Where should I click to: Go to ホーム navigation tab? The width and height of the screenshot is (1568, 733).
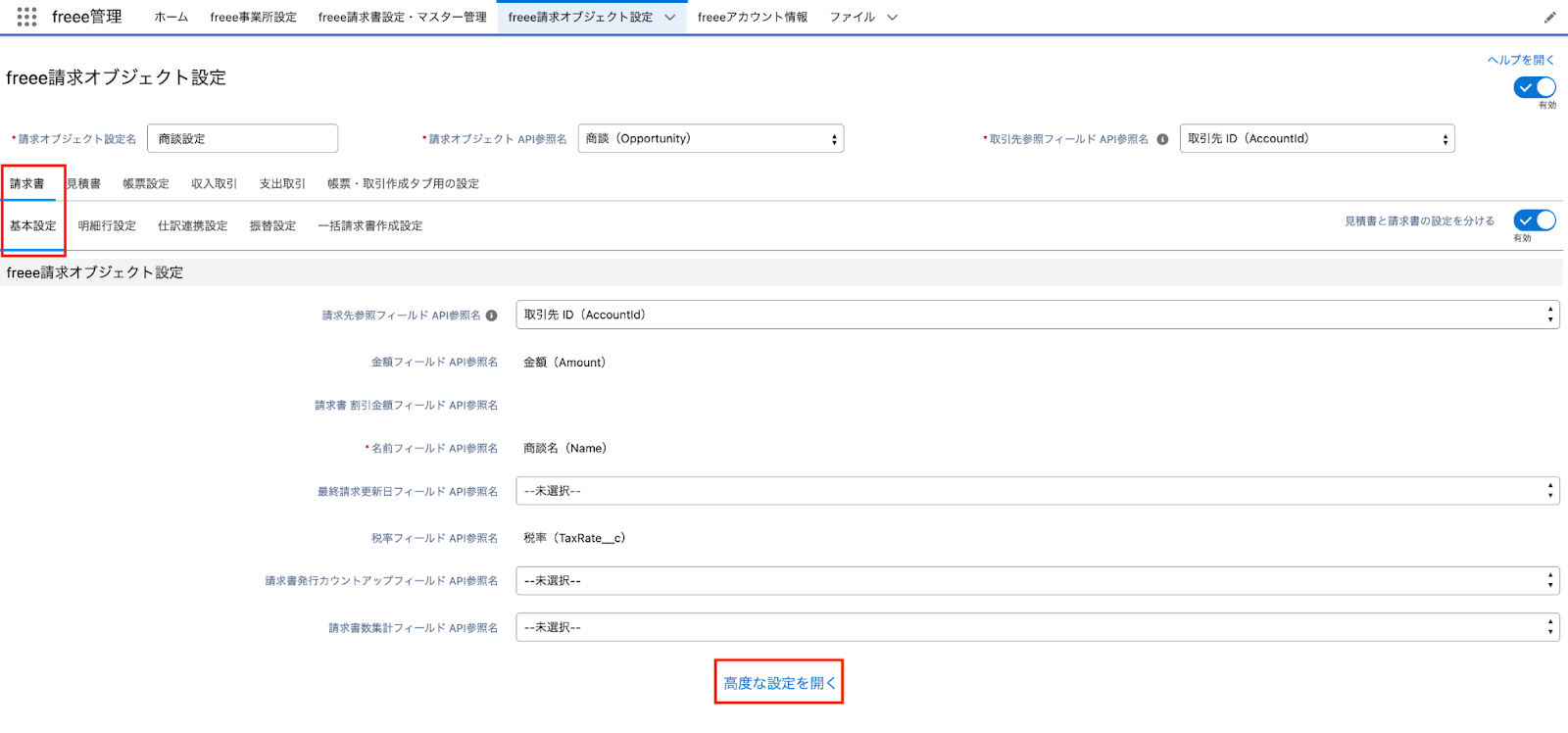(x=171, y=17)
